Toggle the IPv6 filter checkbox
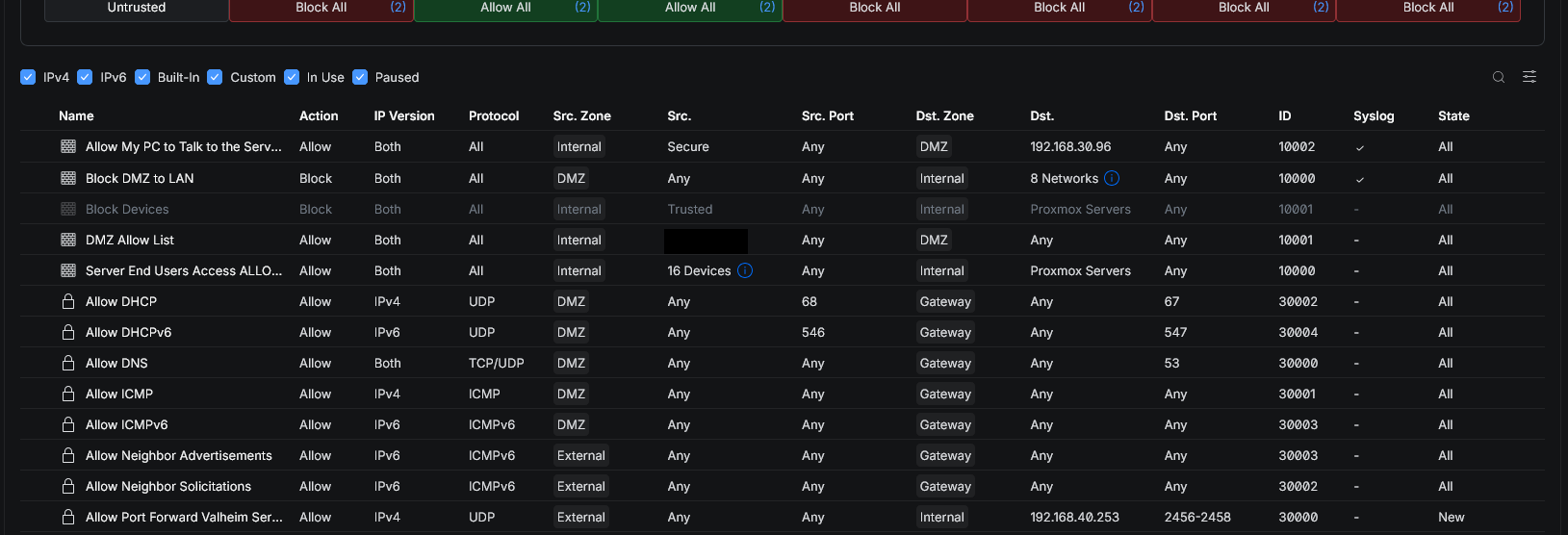 (85, 77)
